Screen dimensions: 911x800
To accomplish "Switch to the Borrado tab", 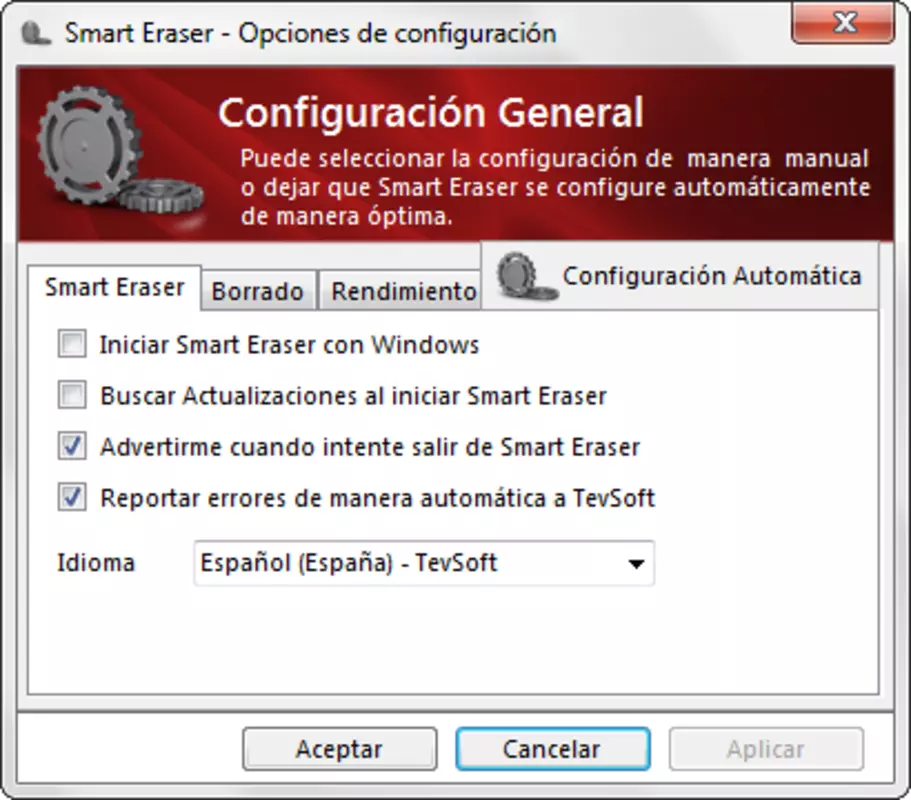I will 258,290.
